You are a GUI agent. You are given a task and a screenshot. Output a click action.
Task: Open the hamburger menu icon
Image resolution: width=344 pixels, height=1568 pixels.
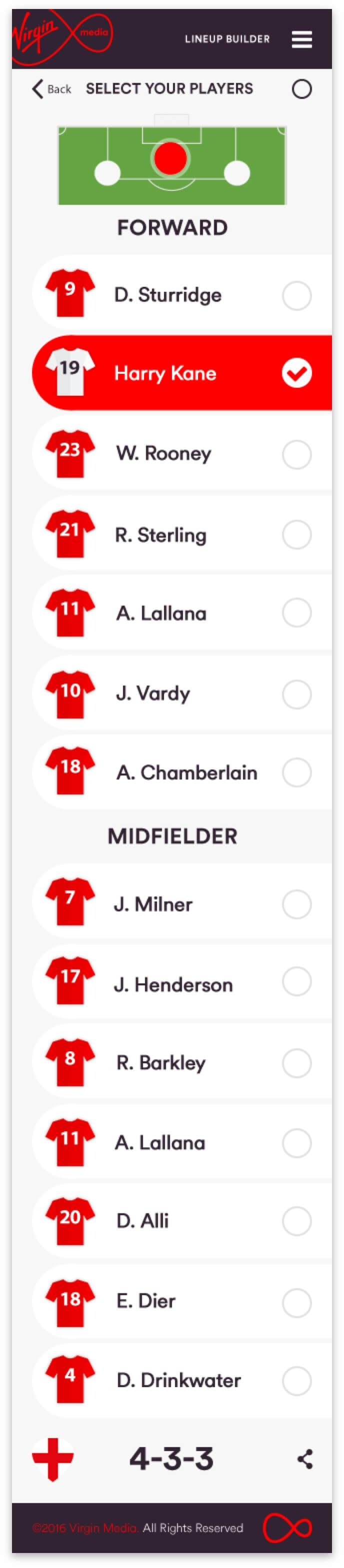tap(301, 39)
